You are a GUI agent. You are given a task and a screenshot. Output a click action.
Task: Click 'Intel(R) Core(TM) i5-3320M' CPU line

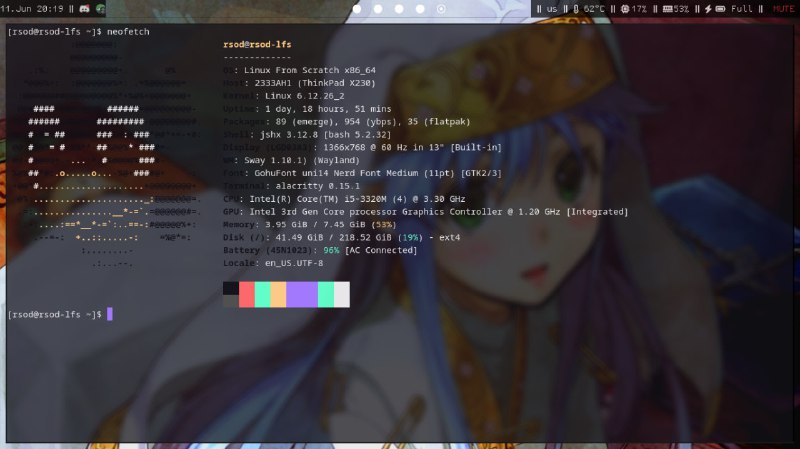(357, 199)
